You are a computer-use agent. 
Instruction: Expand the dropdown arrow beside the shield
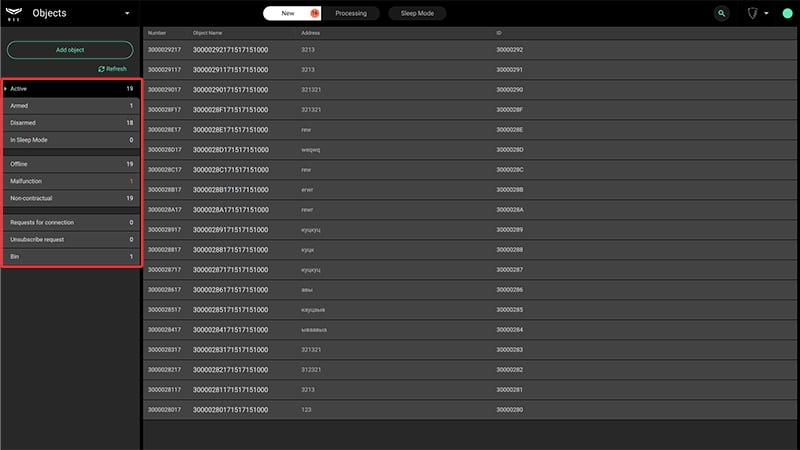point(766,13)
